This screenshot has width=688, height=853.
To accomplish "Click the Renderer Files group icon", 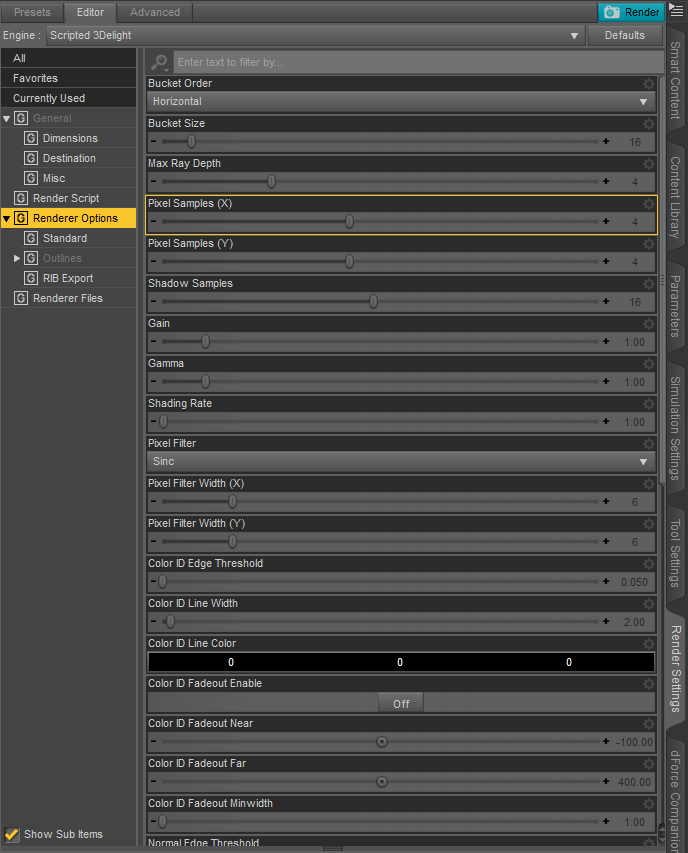I will click(x=21, y=298).
